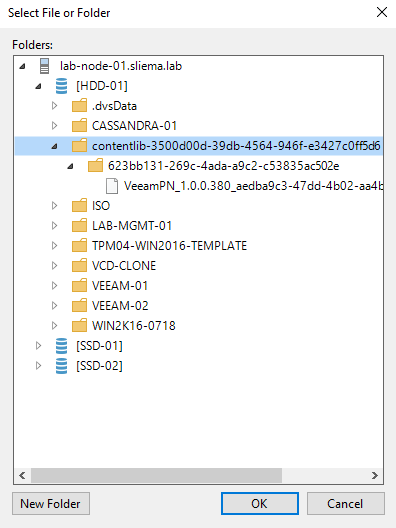Image resolution: width=396 pixels, height=528 pixels.
Task: Collapse the [HDD-01] datastore node
Action: pyautogui.click(x=38, y=87)
